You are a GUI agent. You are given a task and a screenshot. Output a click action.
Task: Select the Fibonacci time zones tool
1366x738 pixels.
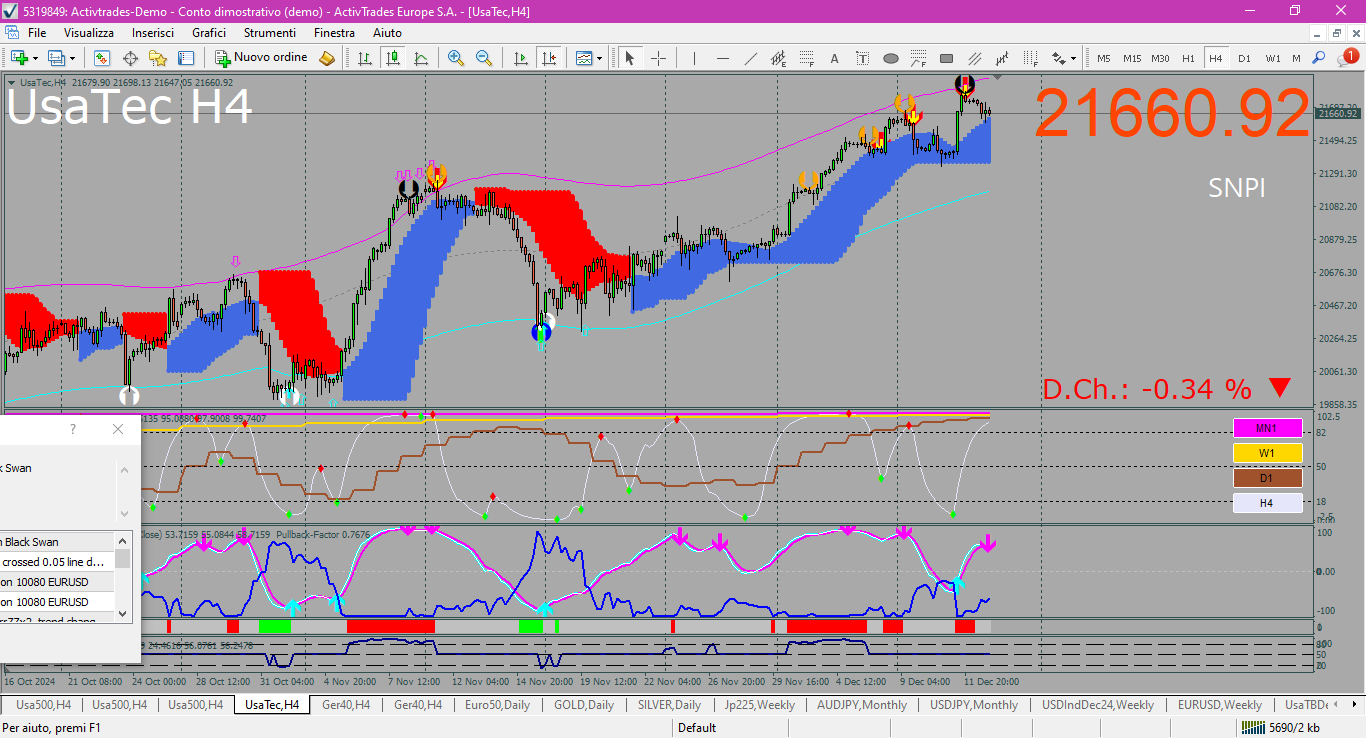point(1031,58)
